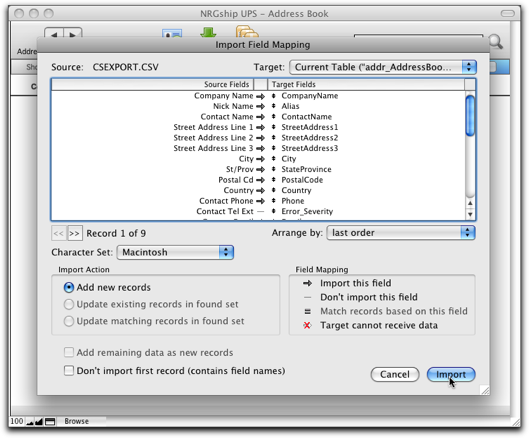Select Update existing records in found set
The width and height of the screenshot is (529, 438).
68,304
